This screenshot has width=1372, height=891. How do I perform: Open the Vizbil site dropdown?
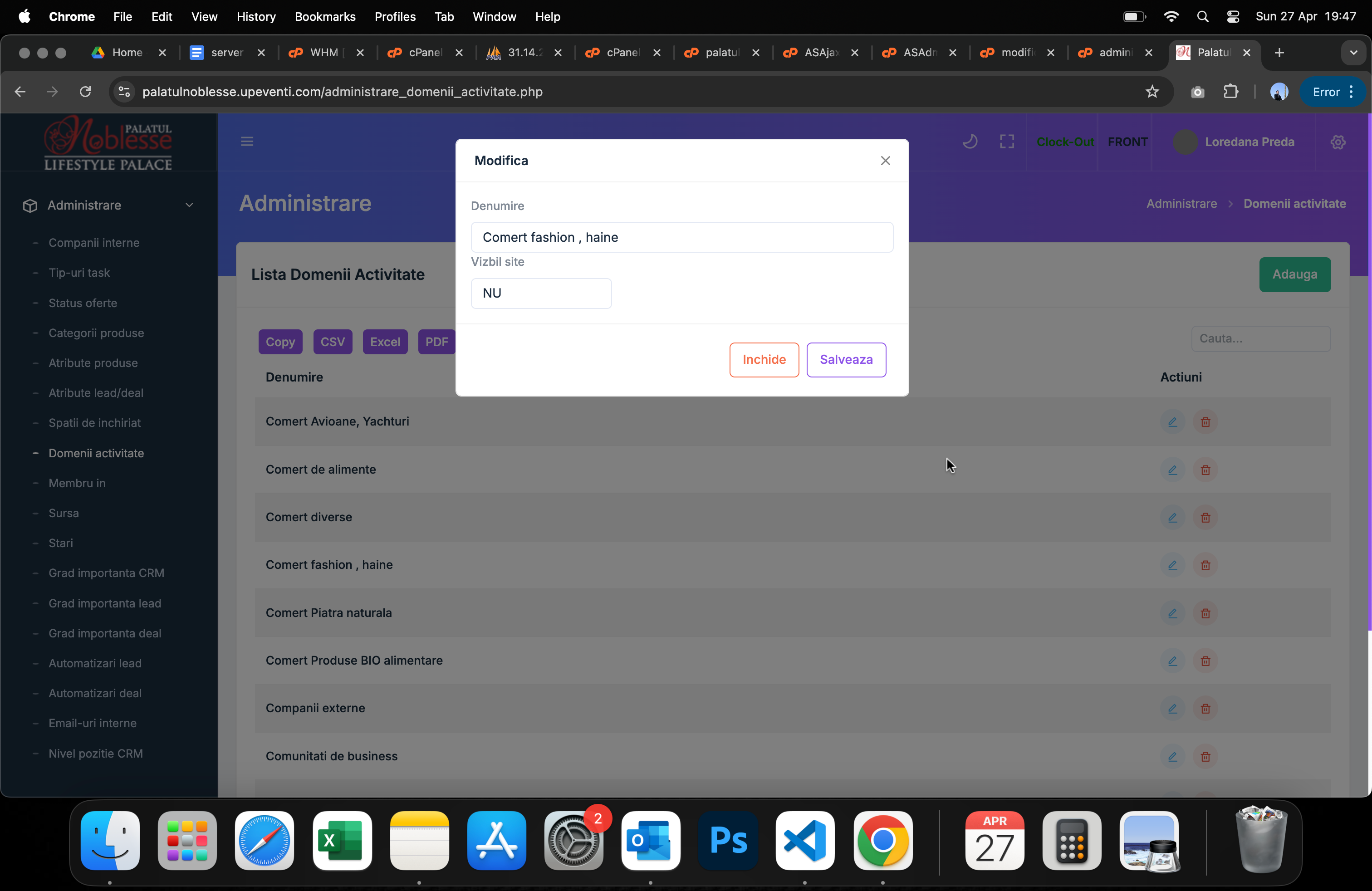[541, 294]
